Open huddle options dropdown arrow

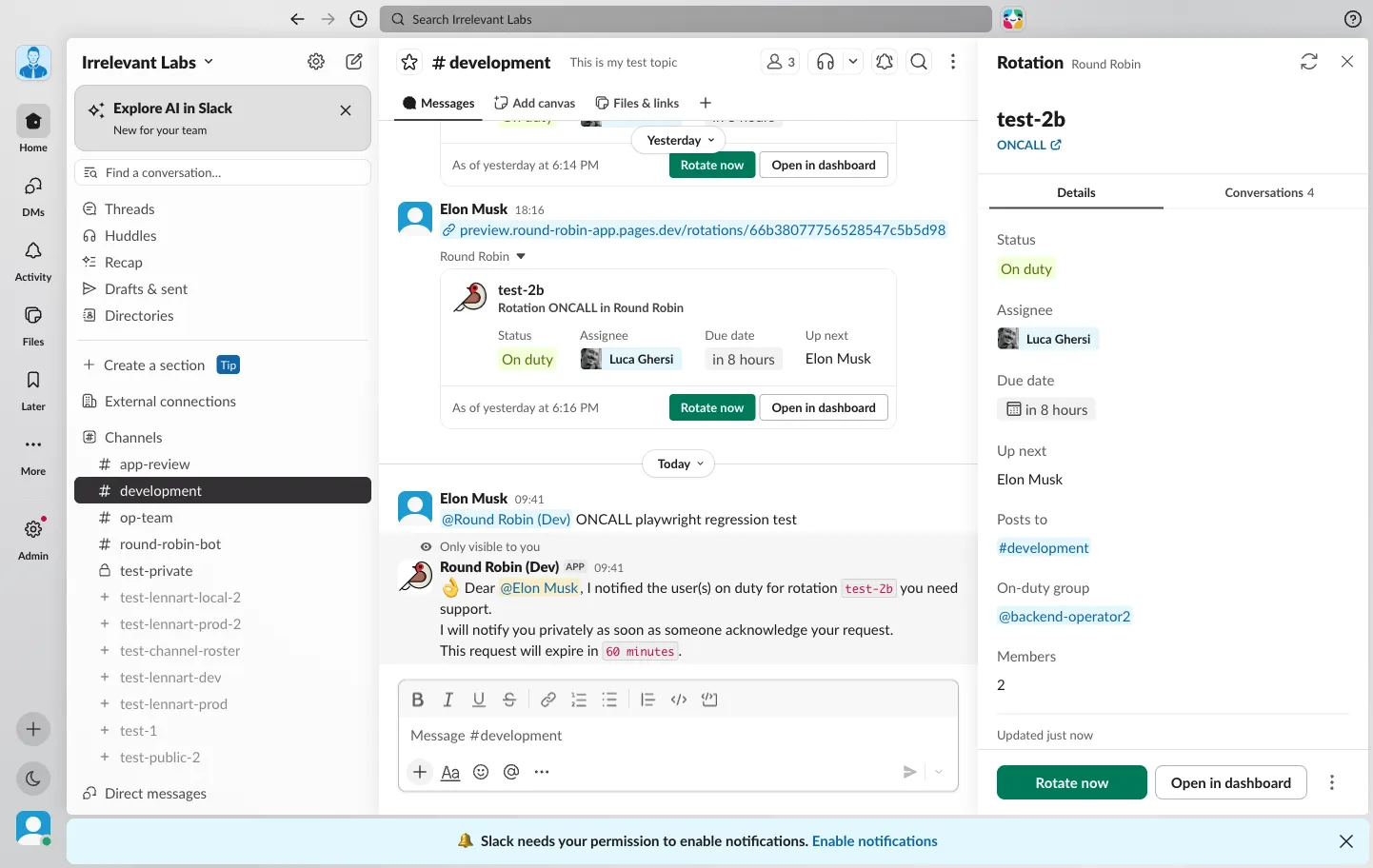pos(853,62)
